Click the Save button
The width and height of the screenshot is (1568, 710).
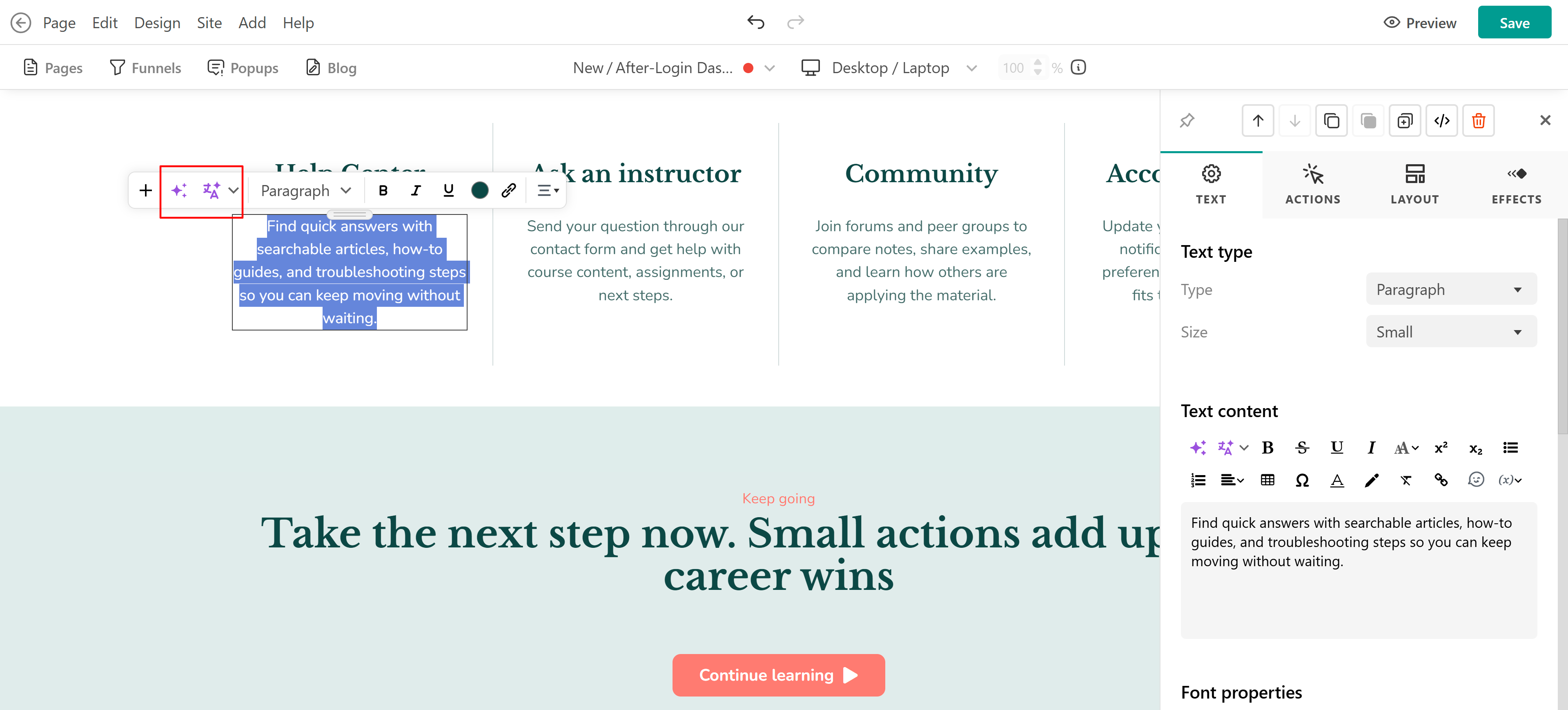(1514, 22)
